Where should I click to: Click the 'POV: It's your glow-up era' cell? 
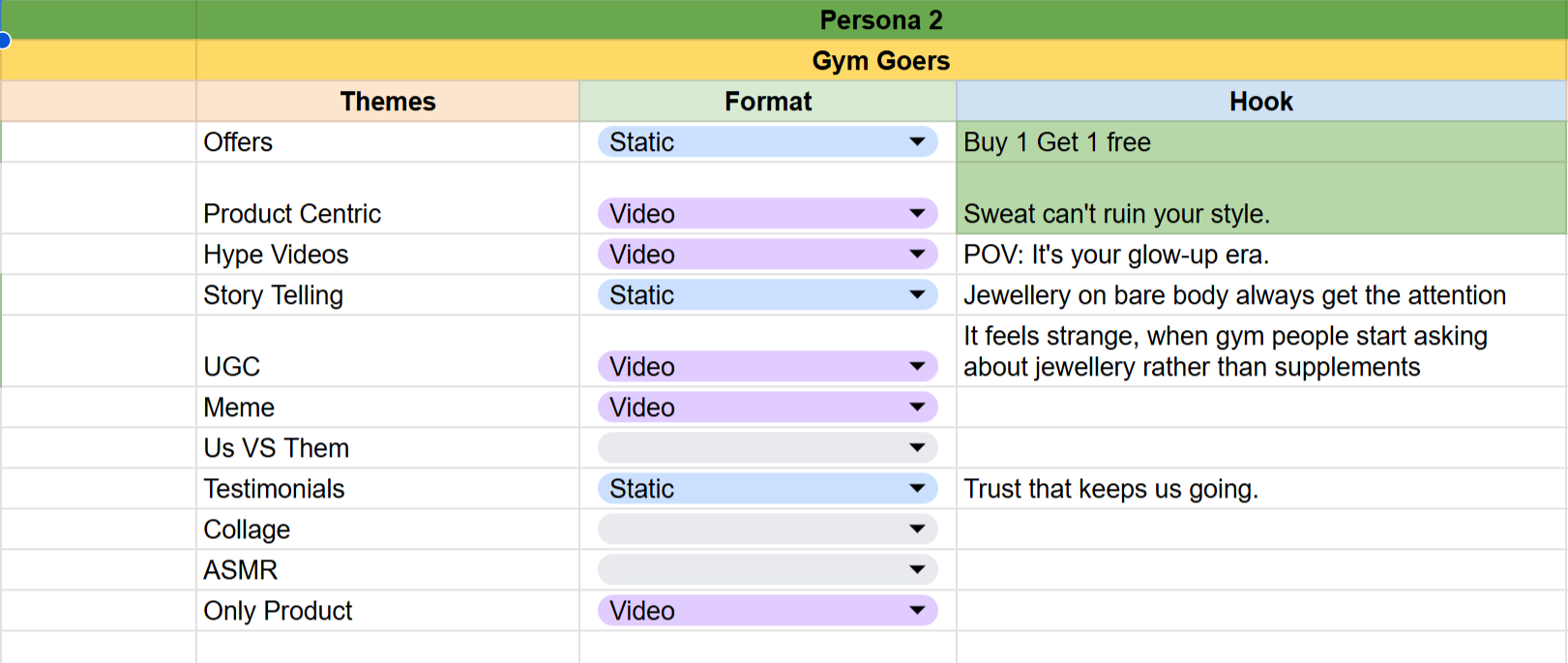[x=1260, y=255]
